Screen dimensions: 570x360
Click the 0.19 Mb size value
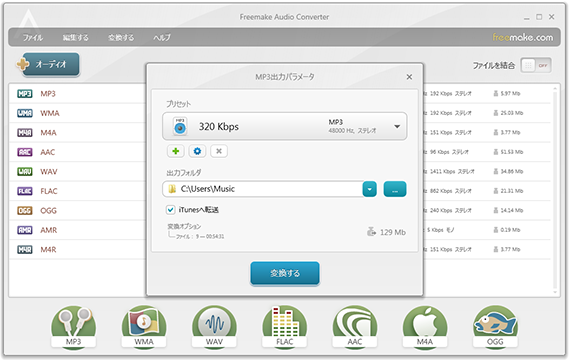[510, 230]
